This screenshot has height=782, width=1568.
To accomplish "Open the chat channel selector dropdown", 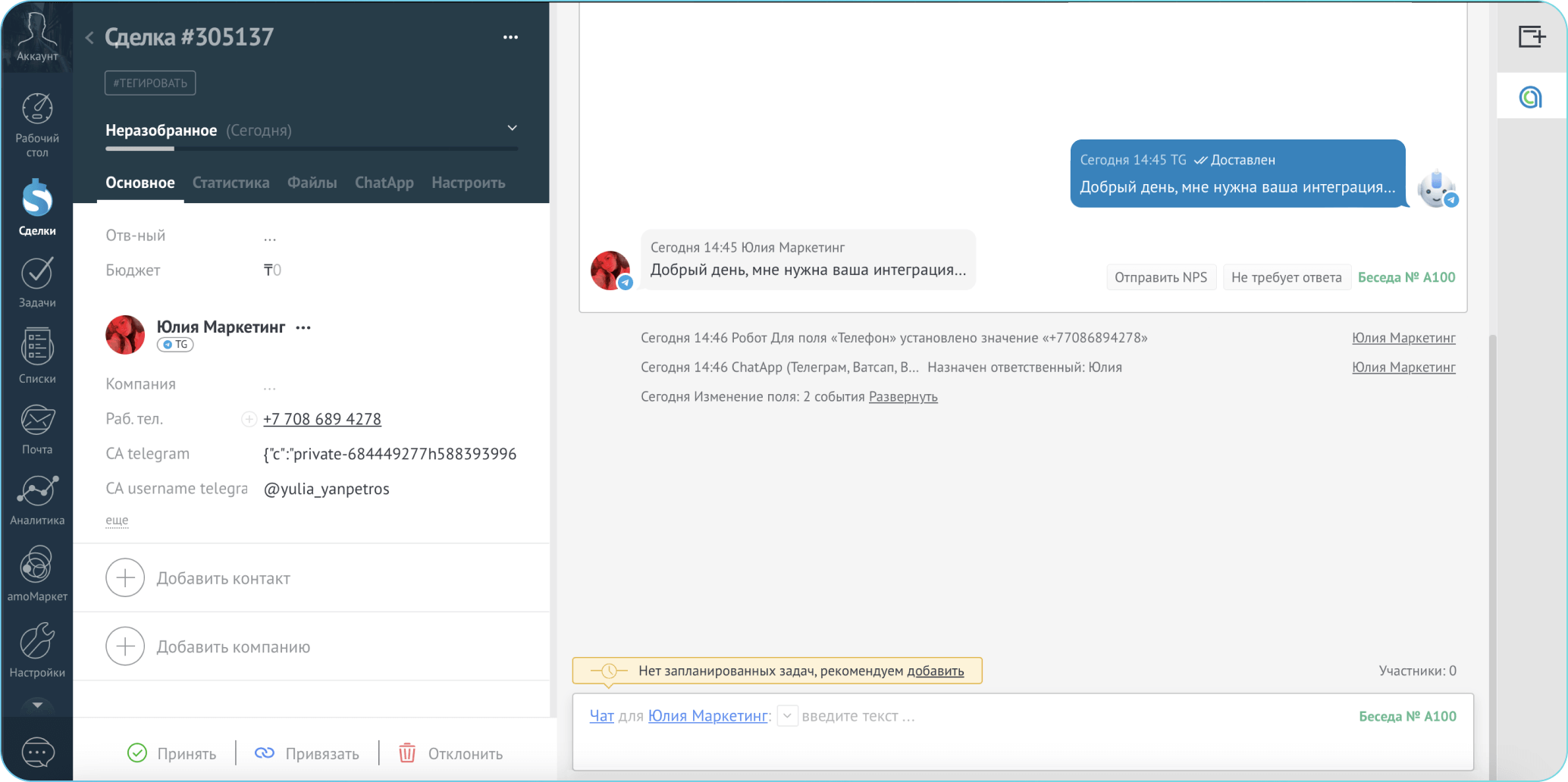I will (787, 715).
